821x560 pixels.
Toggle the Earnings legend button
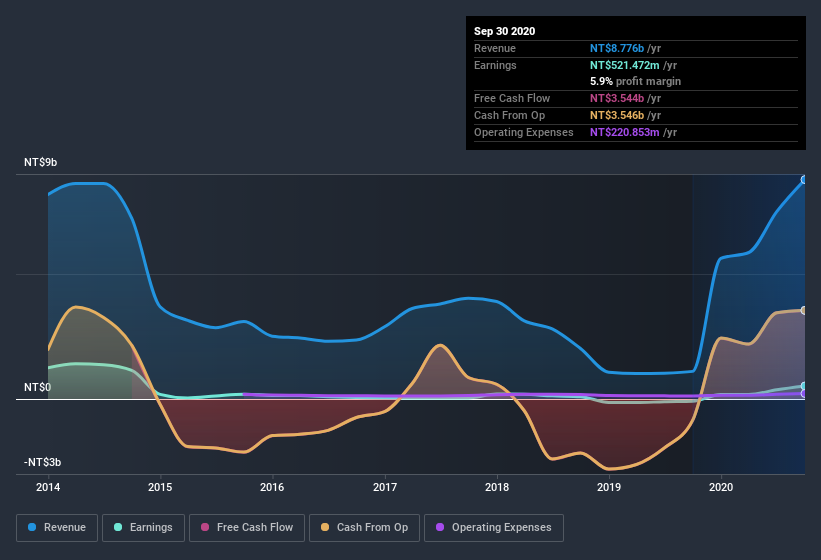coord(143,528)
